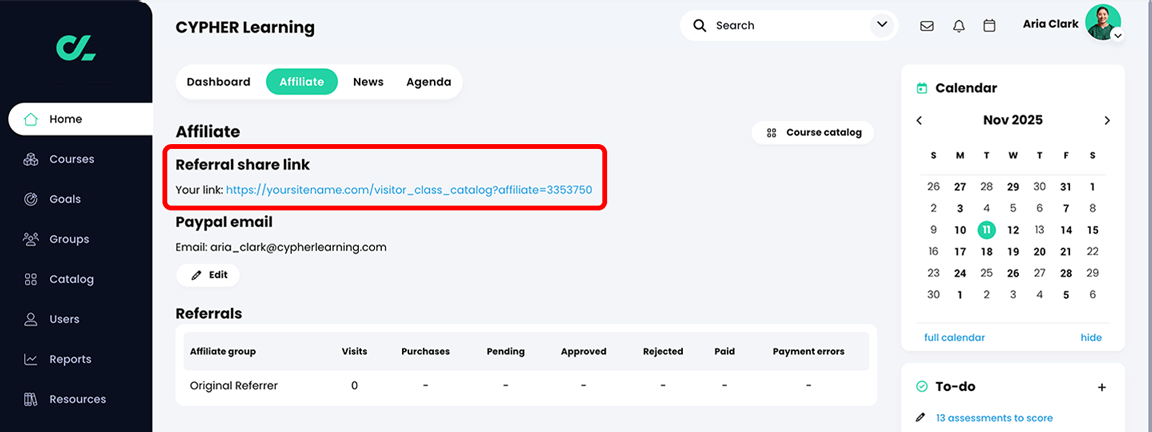Open the user menu chevron by avatar

pos(1117,35)
